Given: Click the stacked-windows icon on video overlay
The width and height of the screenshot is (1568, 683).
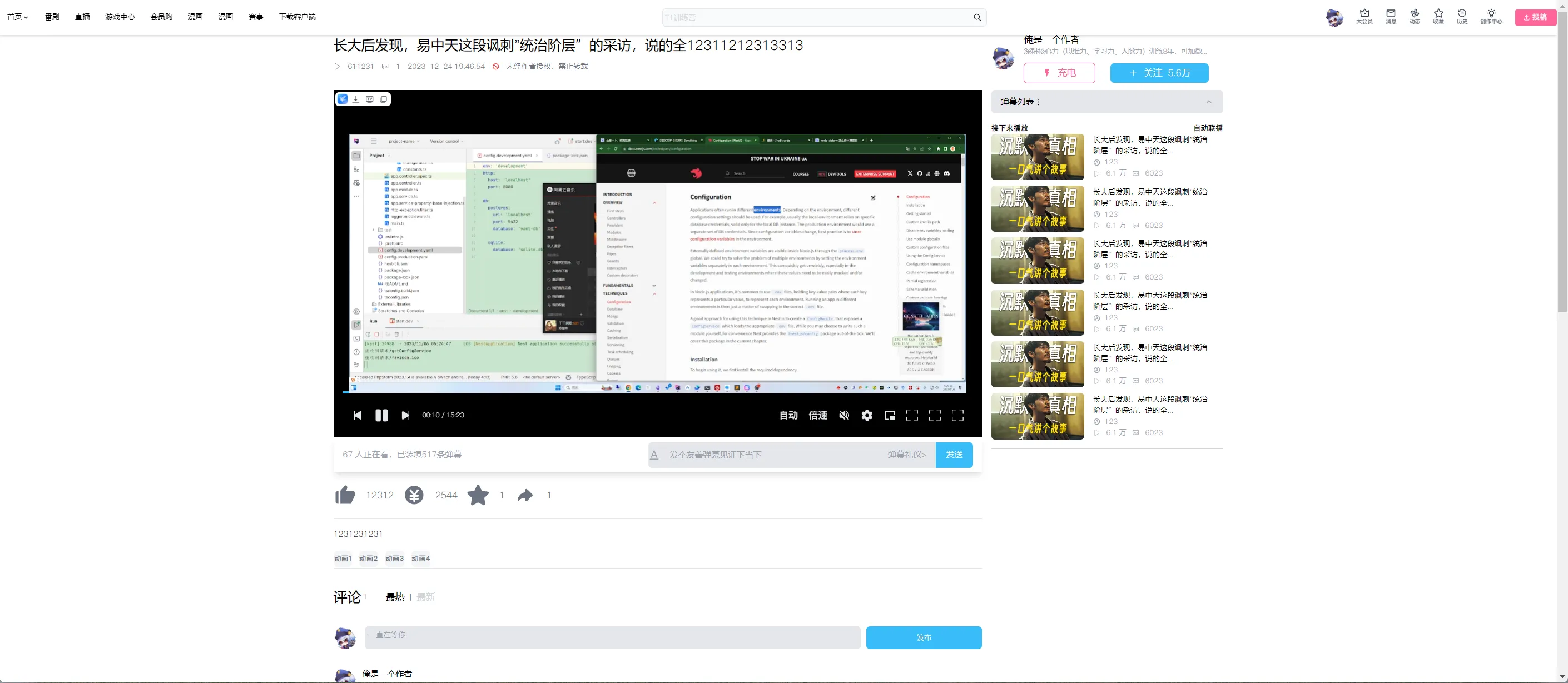Looking at the screenshot, I should pyautogui.click(x=384, y=99).
